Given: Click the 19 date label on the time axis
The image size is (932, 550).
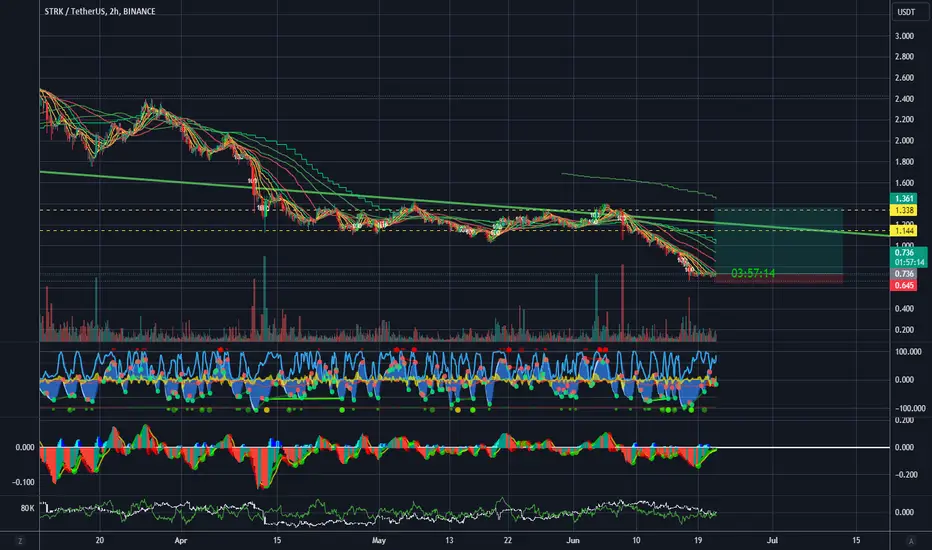Looking at the screenshot, I should click(698, 540).
